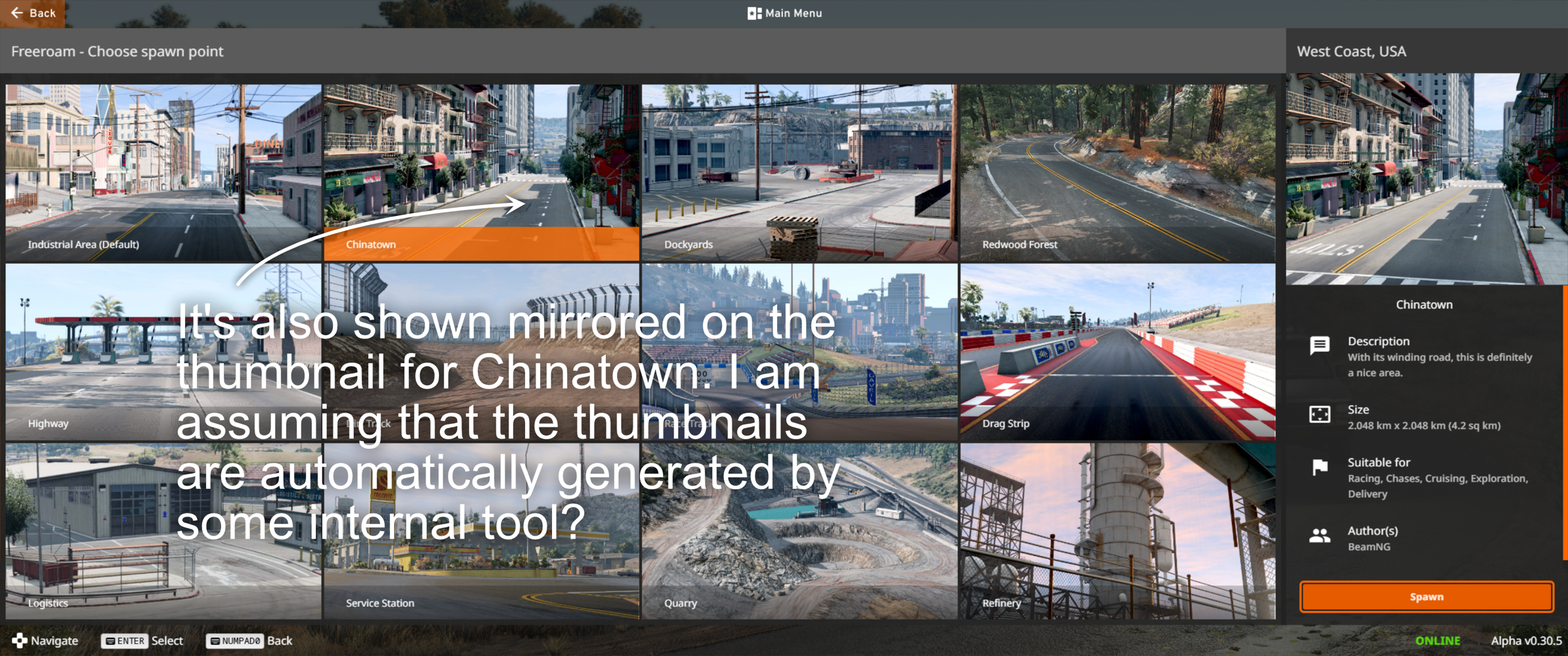Click the NUMPAD0 key hint icon
Image resolution: width=1568 pixels, height=656 pixels.
pyautogui.click(x=235, y=641)
